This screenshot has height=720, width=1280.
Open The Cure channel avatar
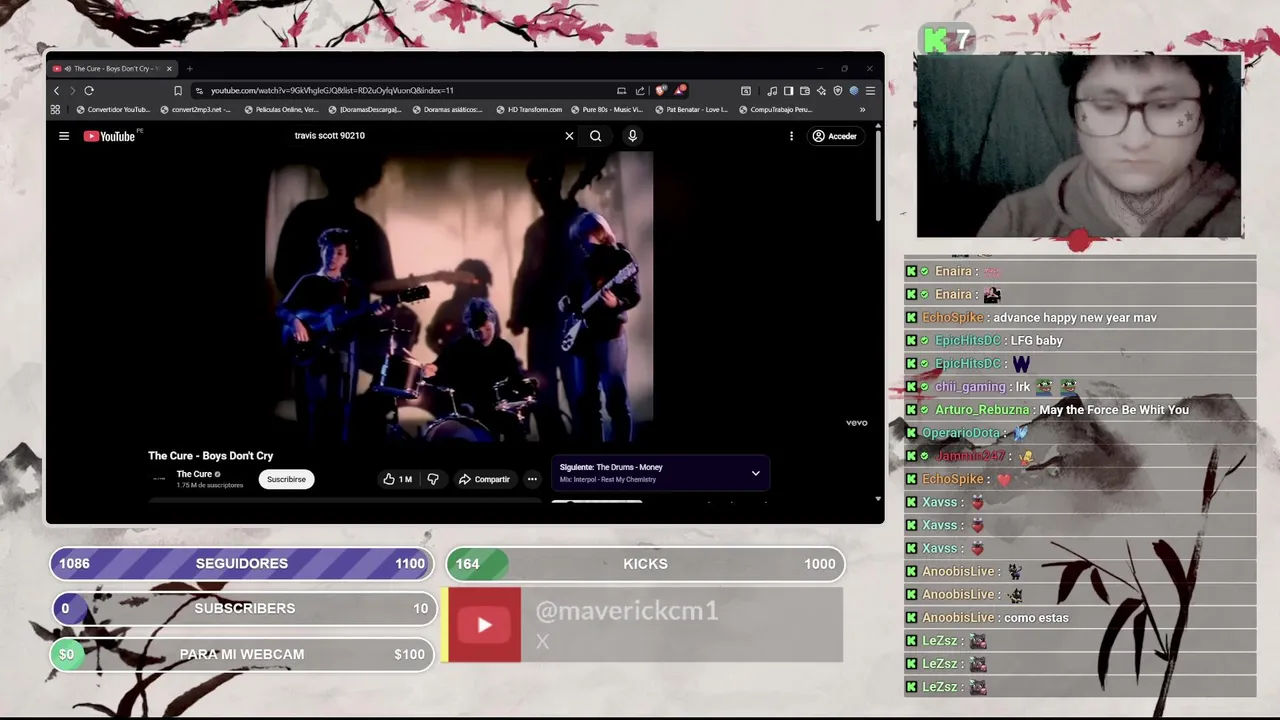pos(159,479)
